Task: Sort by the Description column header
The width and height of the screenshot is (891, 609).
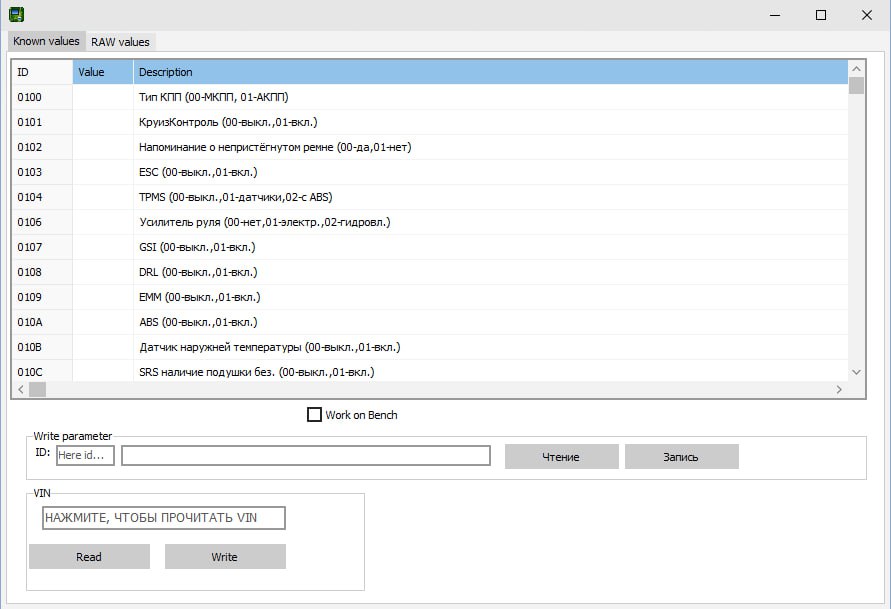Action: tap(490, 72)
